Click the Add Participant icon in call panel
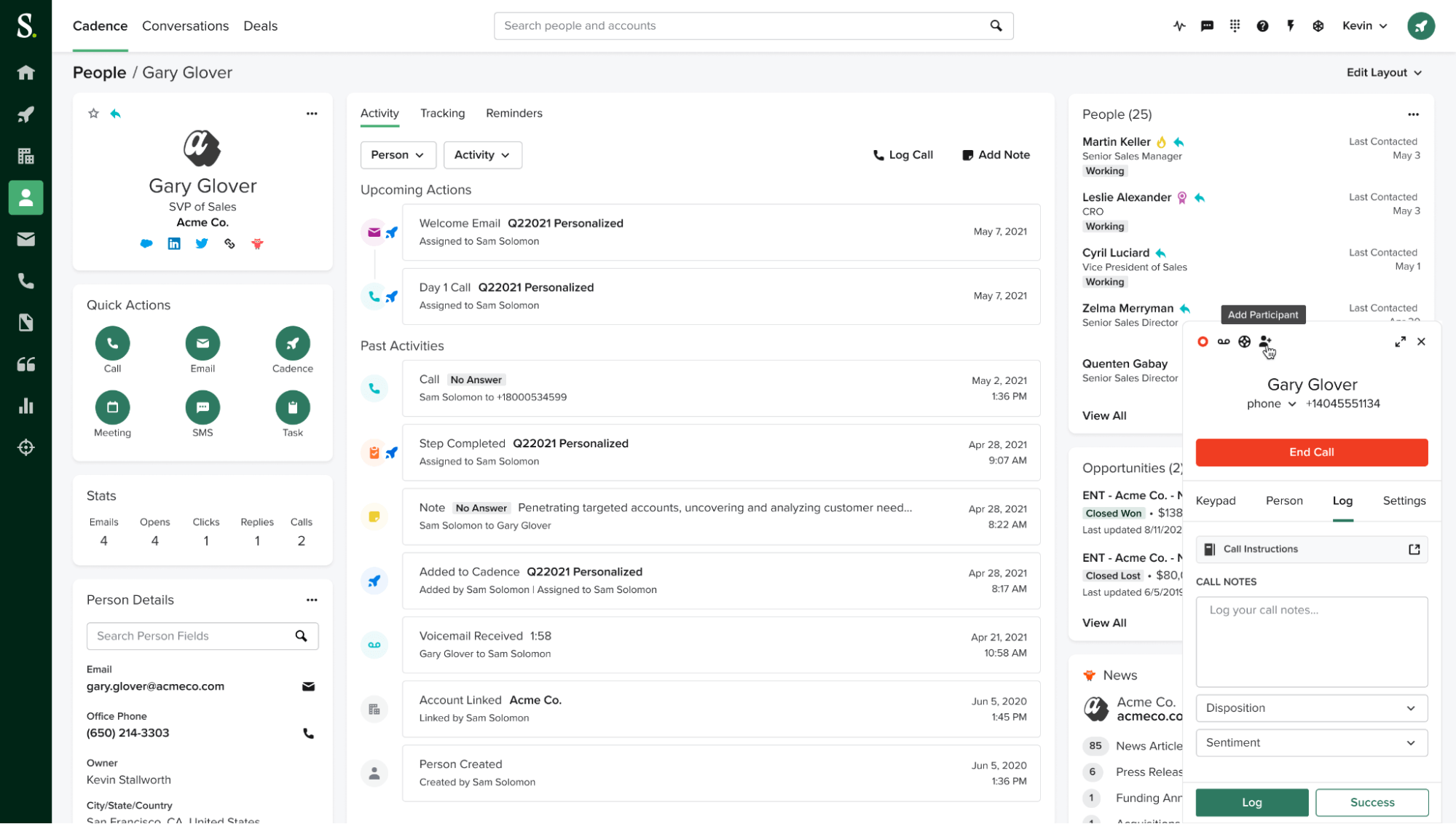This screenshot has height=824, width=1456. click(x=1264, y=341)
